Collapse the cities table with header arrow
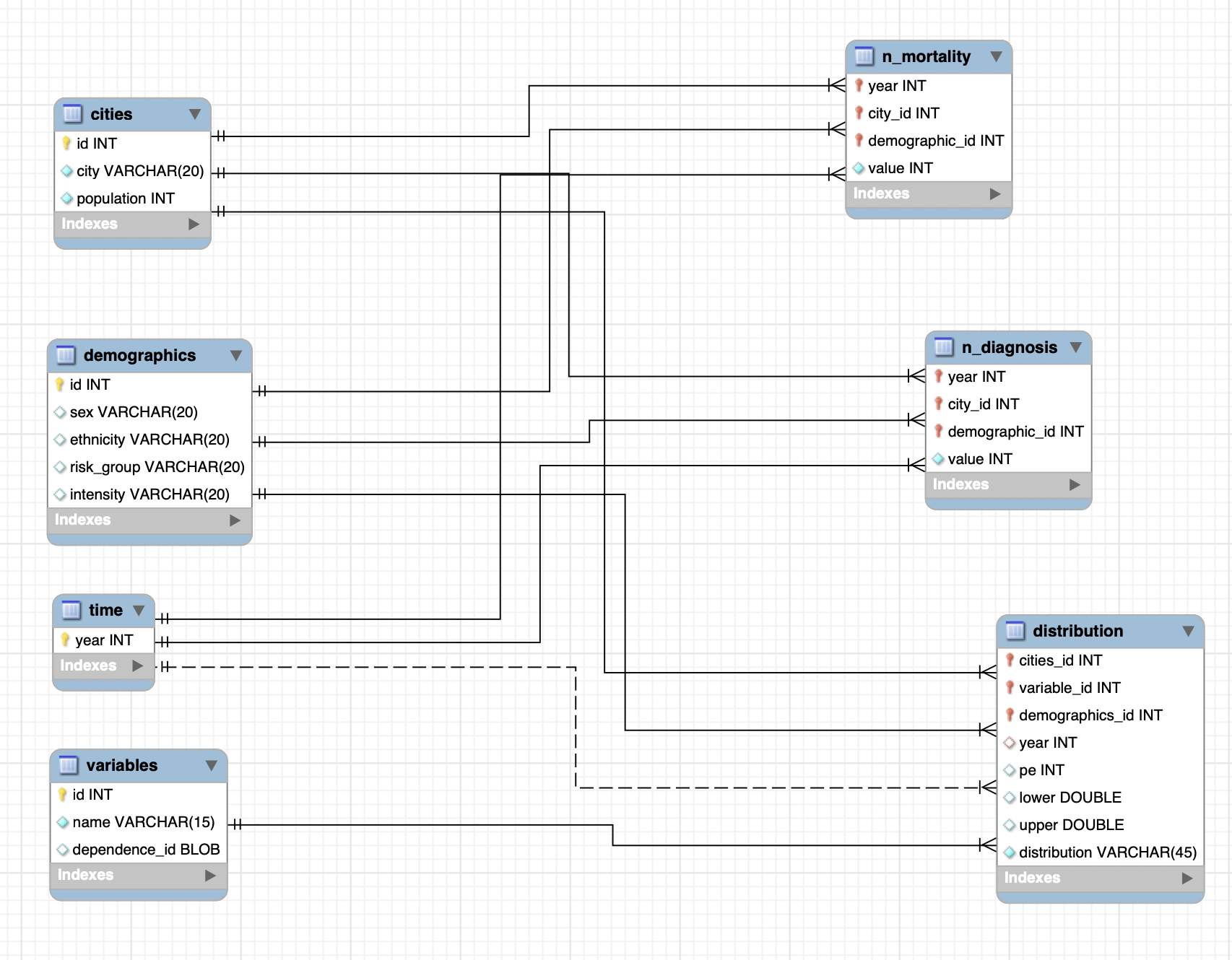This screenshot has height=960, width=1232. click(x=194, y=114)
